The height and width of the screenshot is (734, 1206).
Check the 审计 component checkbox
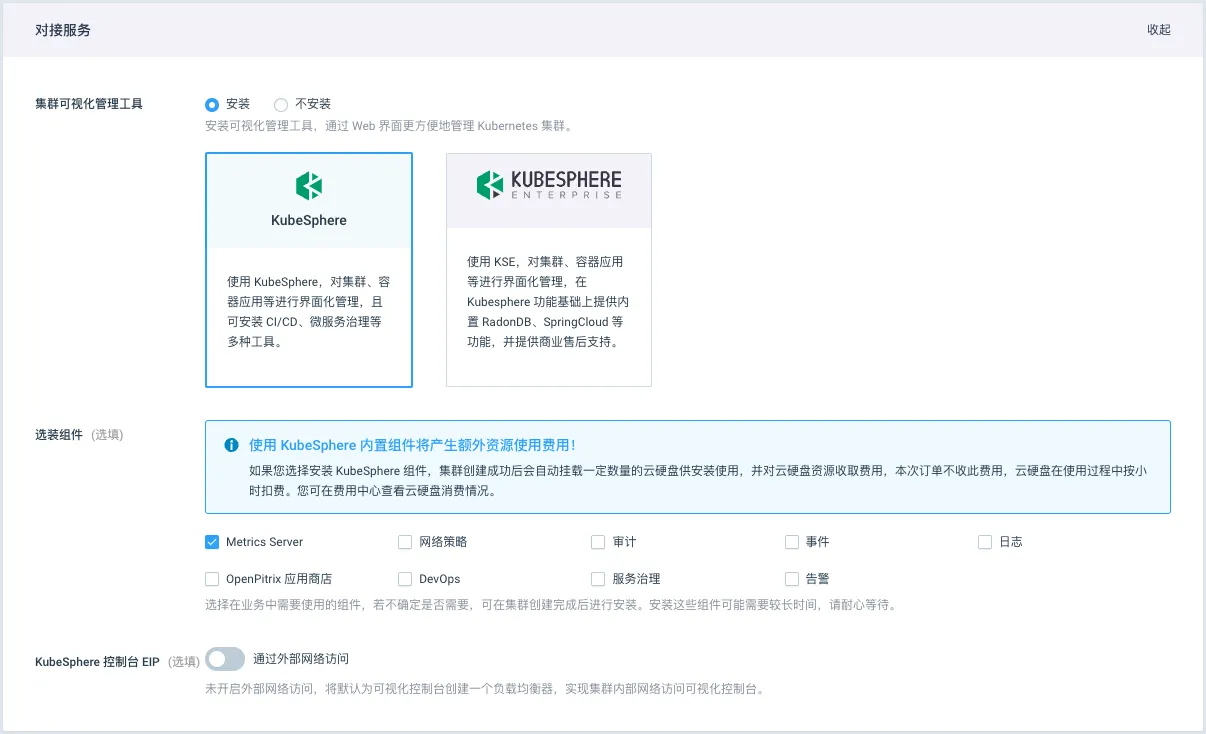[598, 542]
